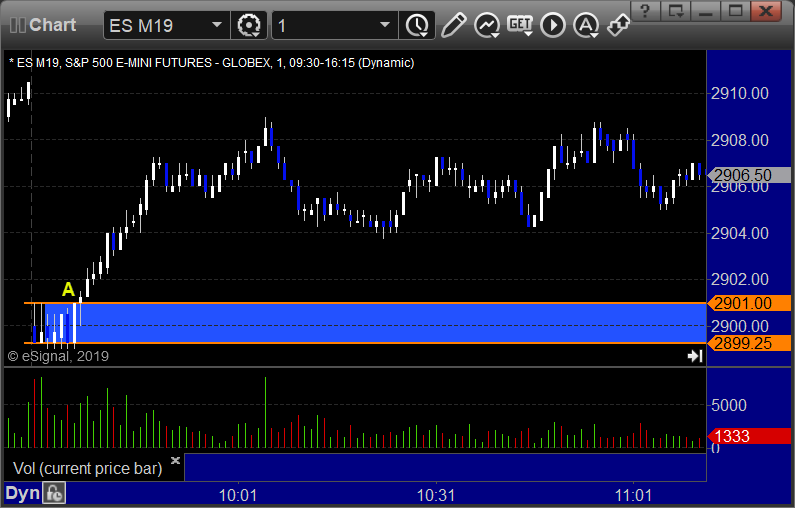
Task: Click the 2908.00 price axis label
Action: coord(740,140)
